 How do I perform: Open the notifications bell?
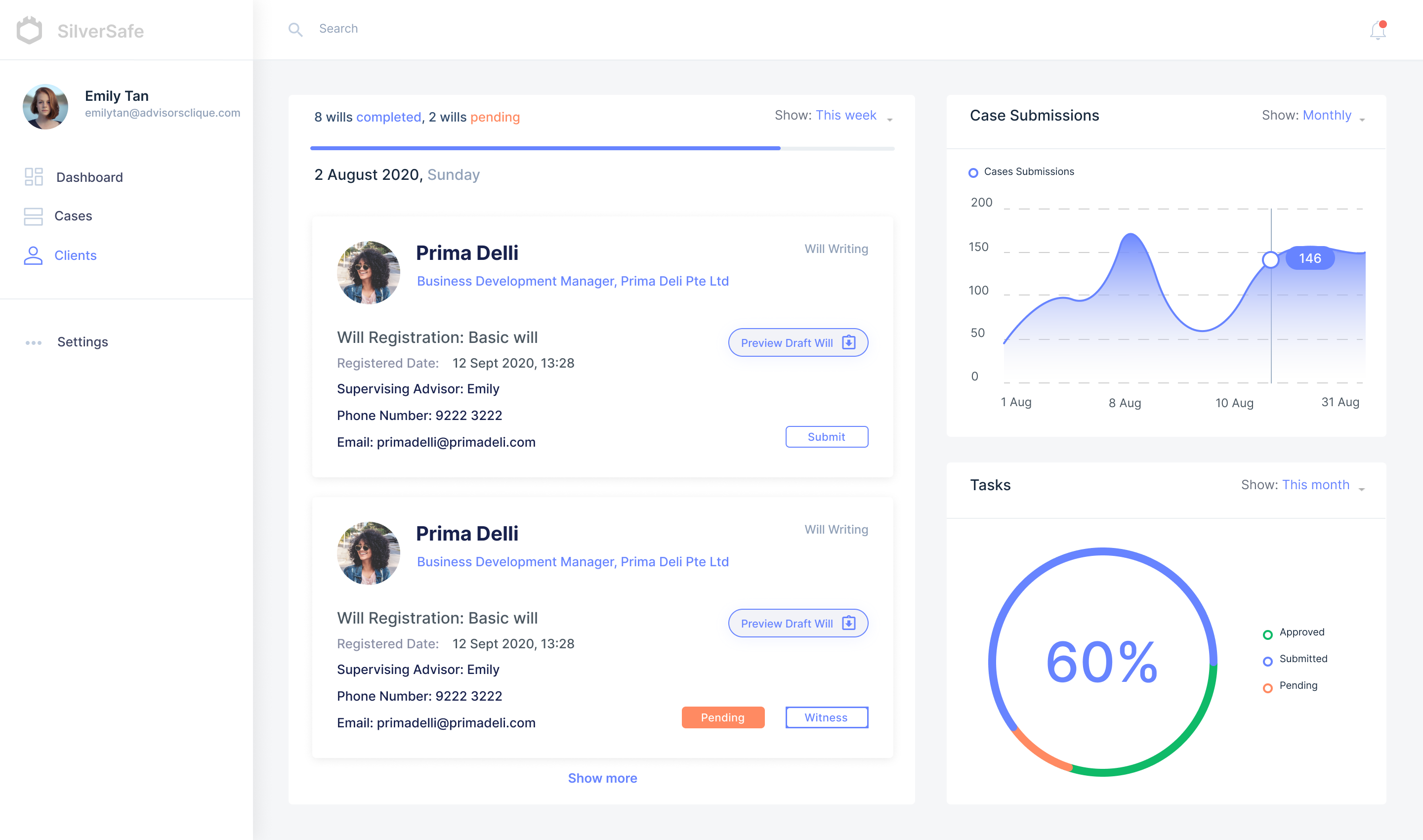pyautogui.click(x=1378, y=30)
